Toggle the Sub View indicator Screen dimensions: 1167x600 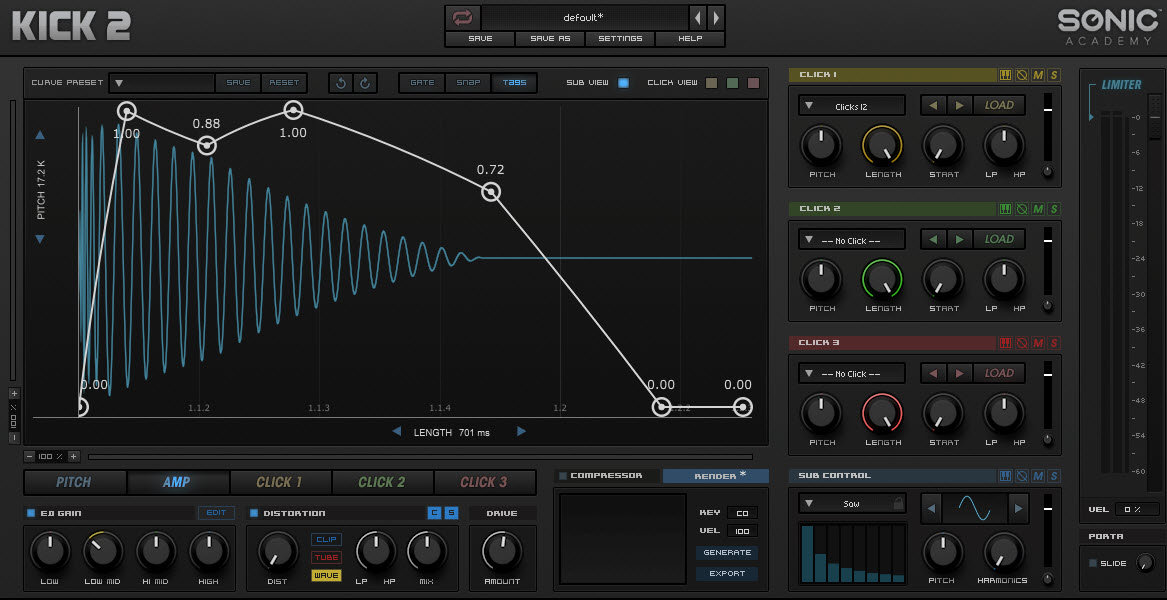coord(623,83)
